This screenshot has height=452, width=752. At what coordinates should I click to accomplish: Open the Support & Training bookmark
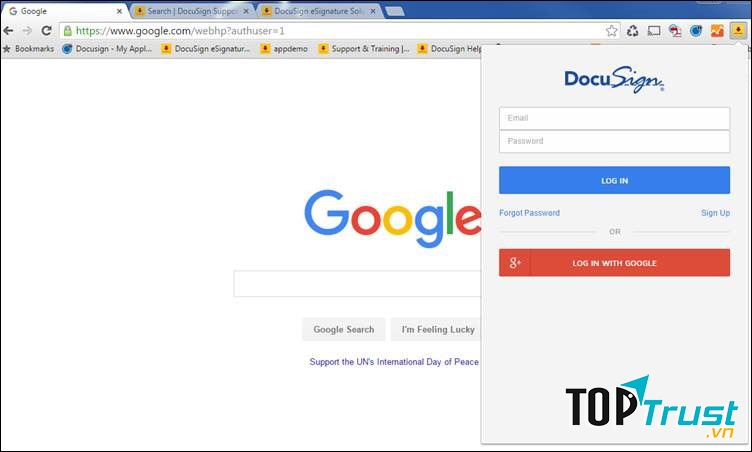click(364, 48)
